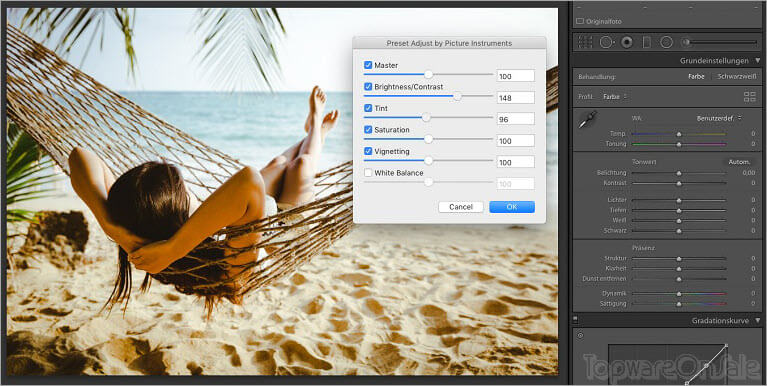Click the Saturation slider handle in dialog
The width and height of the screenshot is (767, 386).
click(429, 139)
